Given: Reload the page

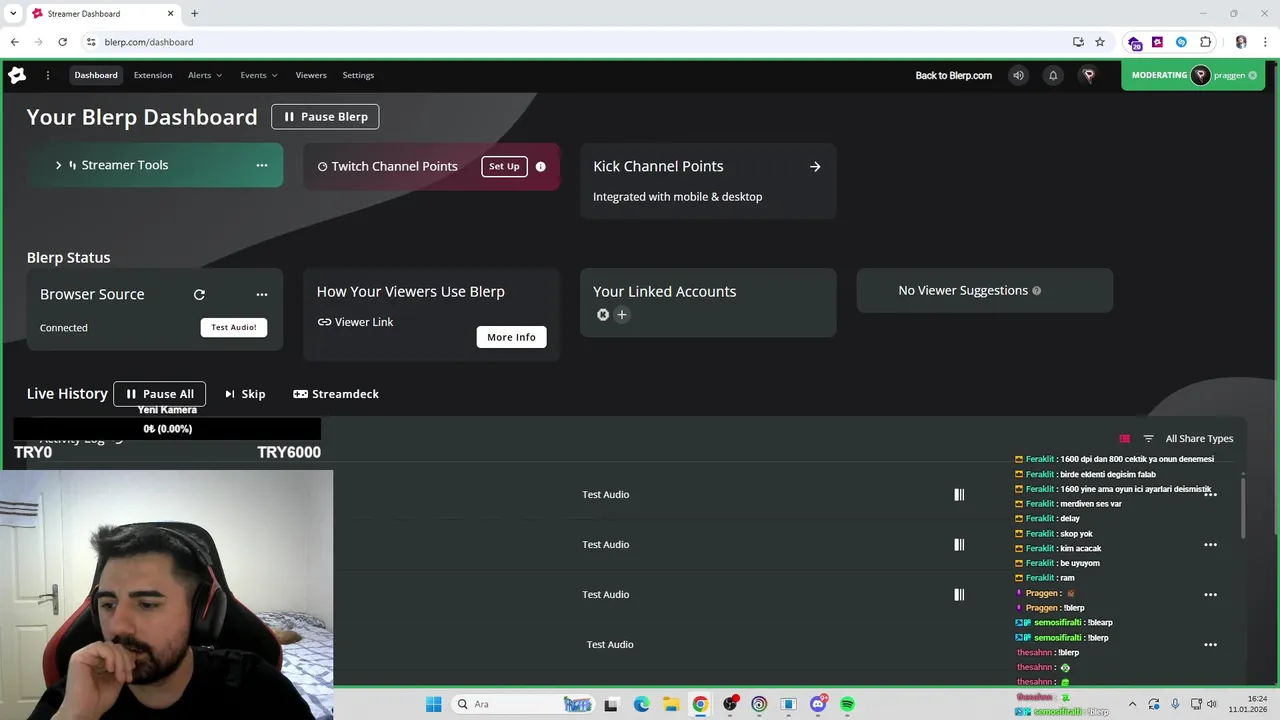Looking at the screenshot, I should coord(62,42).
